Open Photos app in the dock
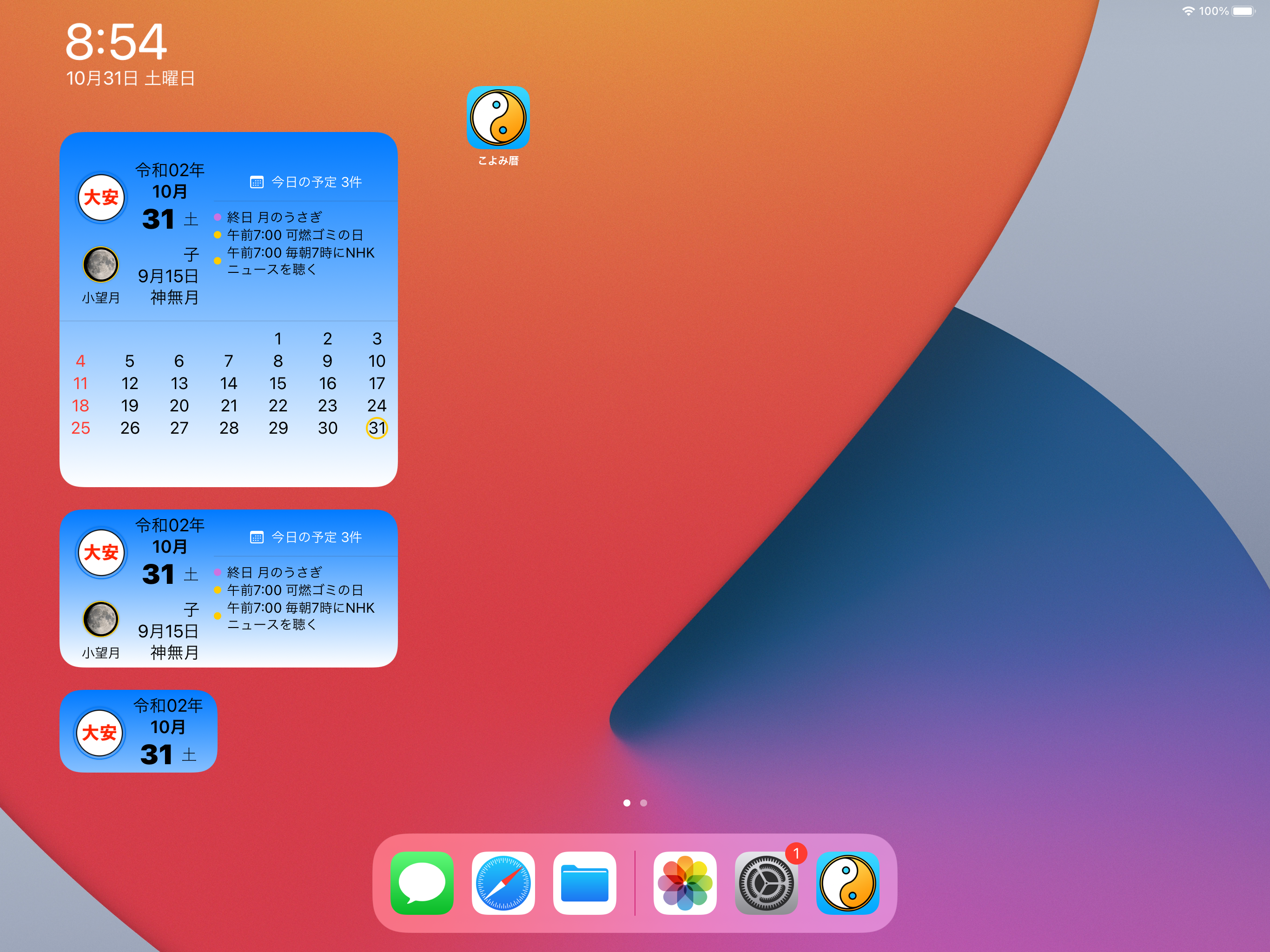1270x952 pixels. (684, 883)
